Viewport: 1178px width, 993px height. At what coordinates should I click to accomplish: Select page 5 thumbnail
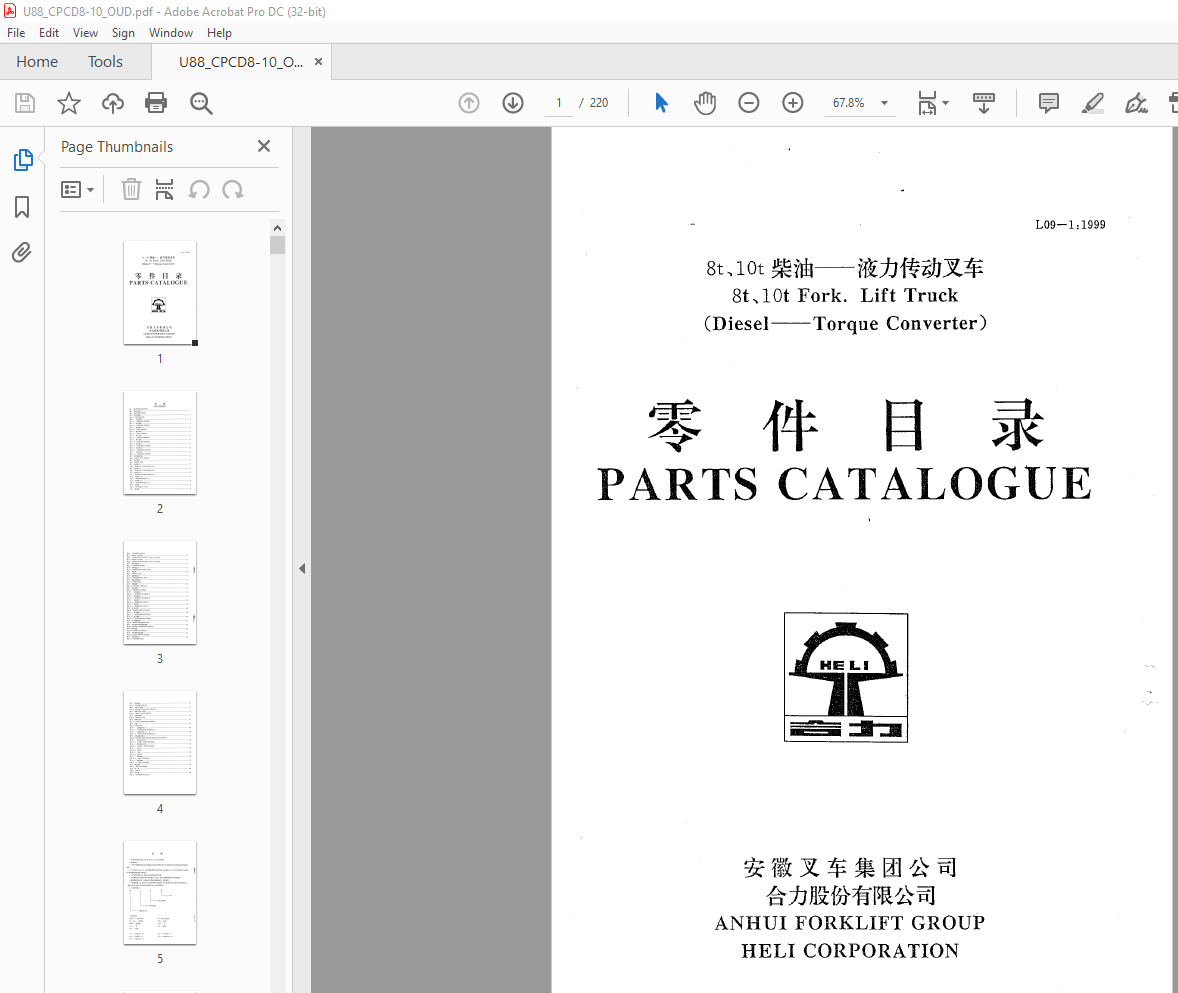[160, 893]
